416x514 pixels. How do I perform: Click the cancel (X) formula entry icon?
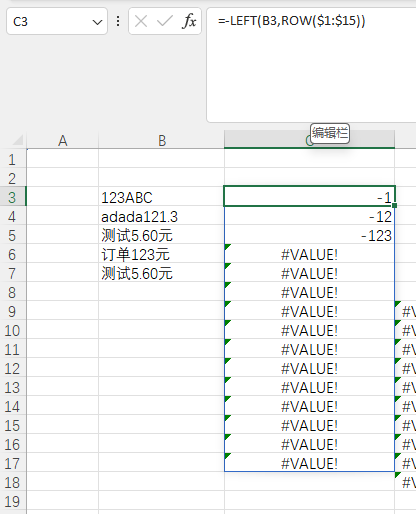click(x=141, y=22)
